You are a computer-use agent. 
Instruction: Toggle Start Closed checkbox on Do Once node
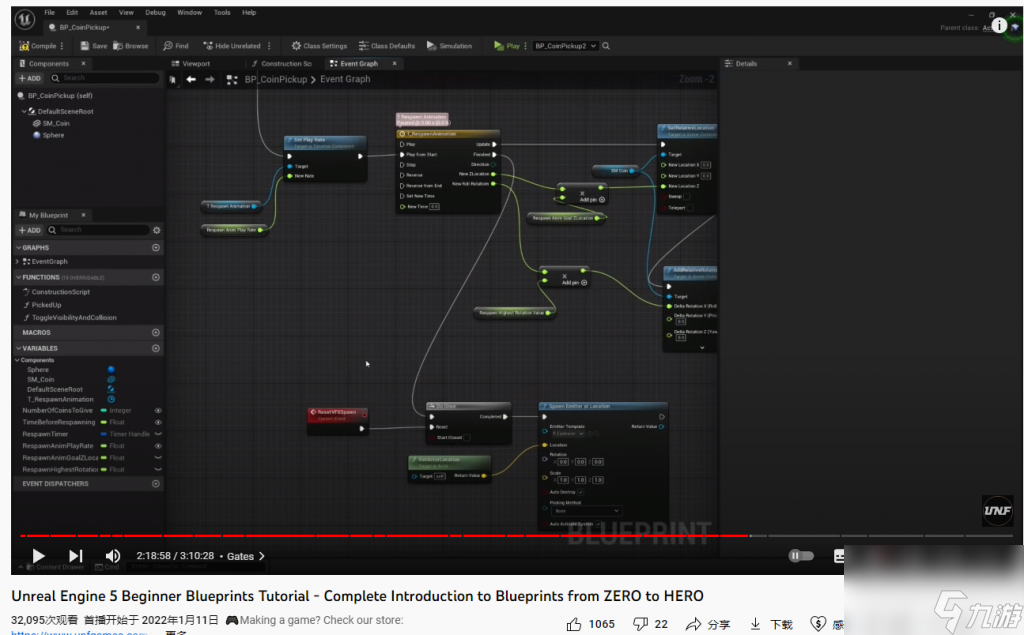pos(466,437)
